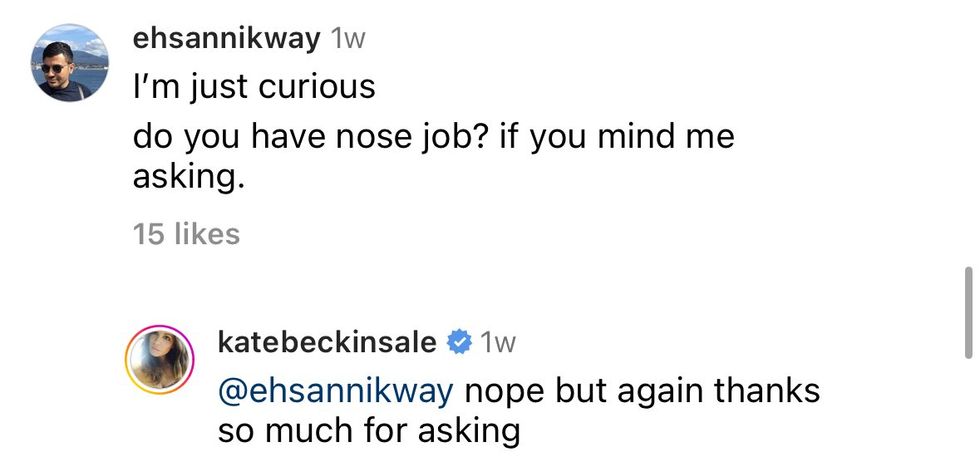
Task: View the 15 likes list
Action: pyautogui.click(x=186, y=234)
